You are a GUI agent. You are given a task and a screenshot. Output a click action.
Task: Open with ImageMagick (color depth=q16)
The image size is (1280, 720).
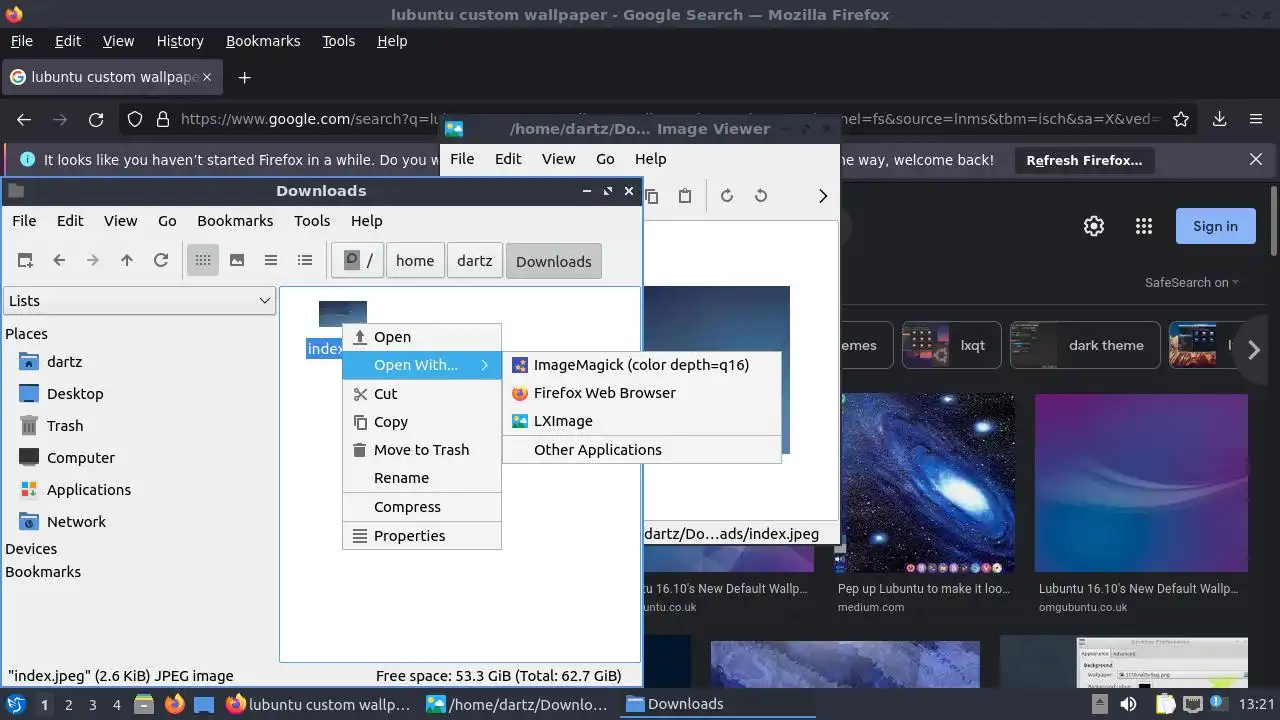click(x=641, y=365)
